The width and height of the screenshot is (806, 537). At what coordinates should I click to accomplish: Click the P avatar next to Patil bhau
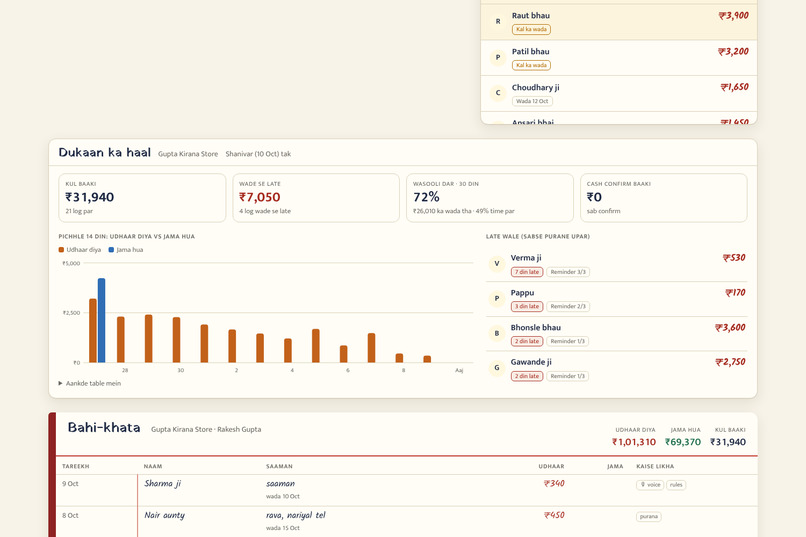pyautogui.click(x=498, y=58)
